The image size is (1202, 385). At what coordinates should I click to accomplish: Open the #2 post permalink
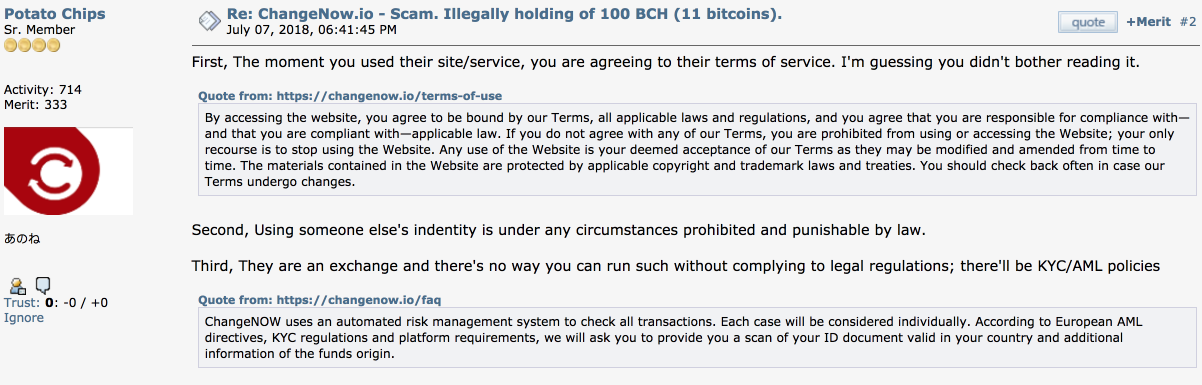[x=1187, y=22]
